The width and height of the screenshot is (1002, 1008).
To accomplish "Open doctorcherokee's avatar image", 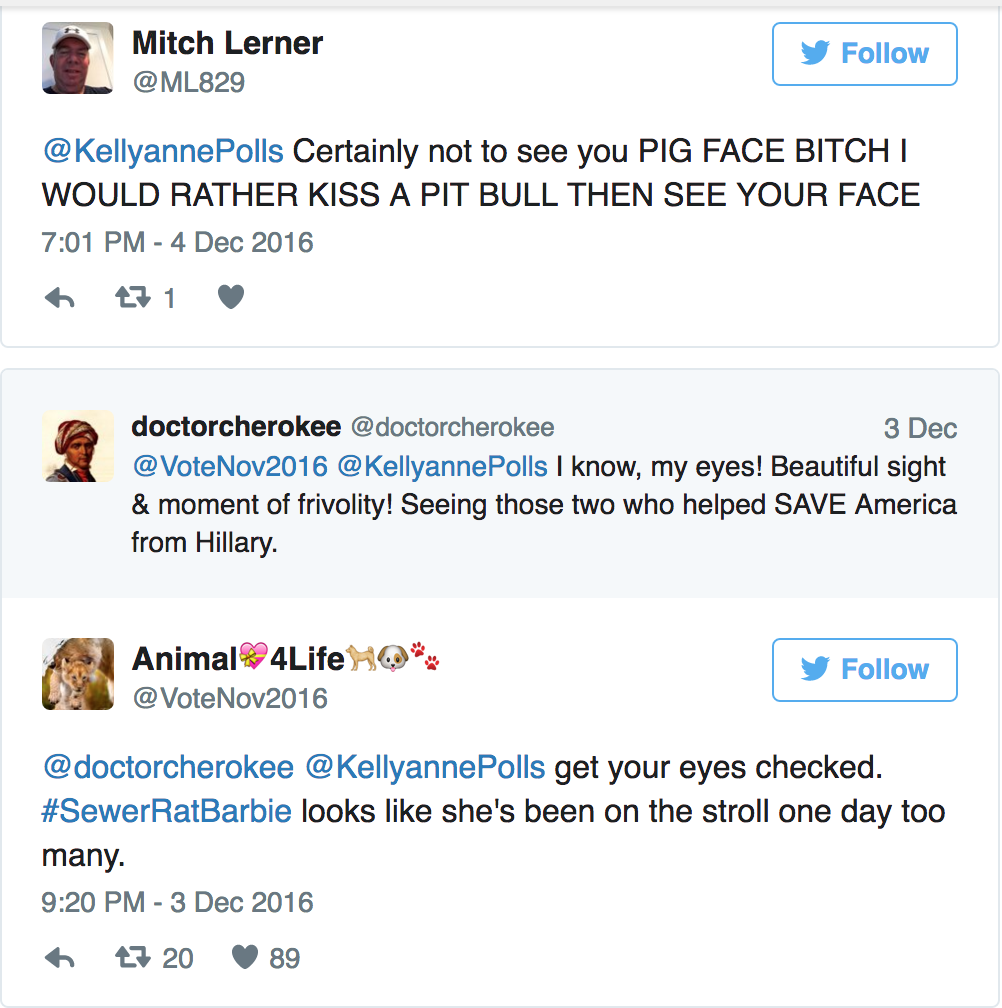I will coord(78,446).
